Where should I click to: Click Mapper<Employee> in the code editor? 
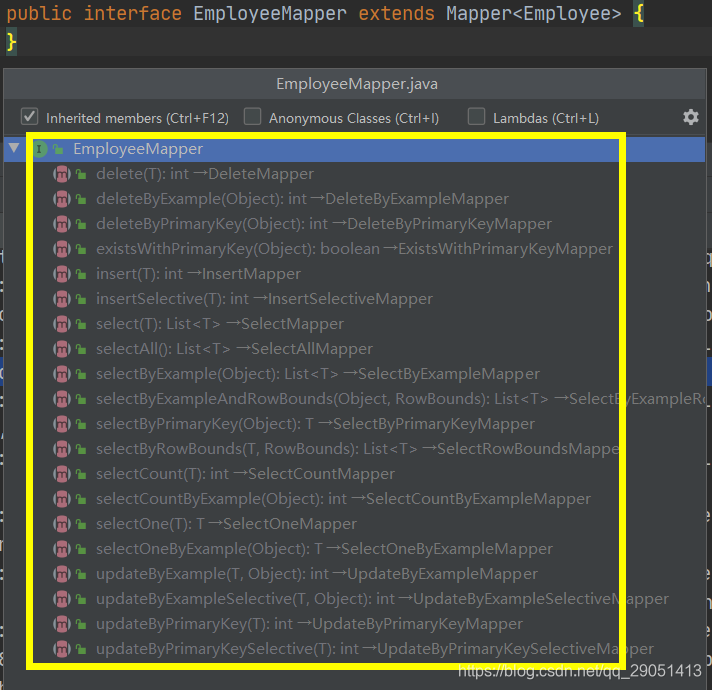534,13
